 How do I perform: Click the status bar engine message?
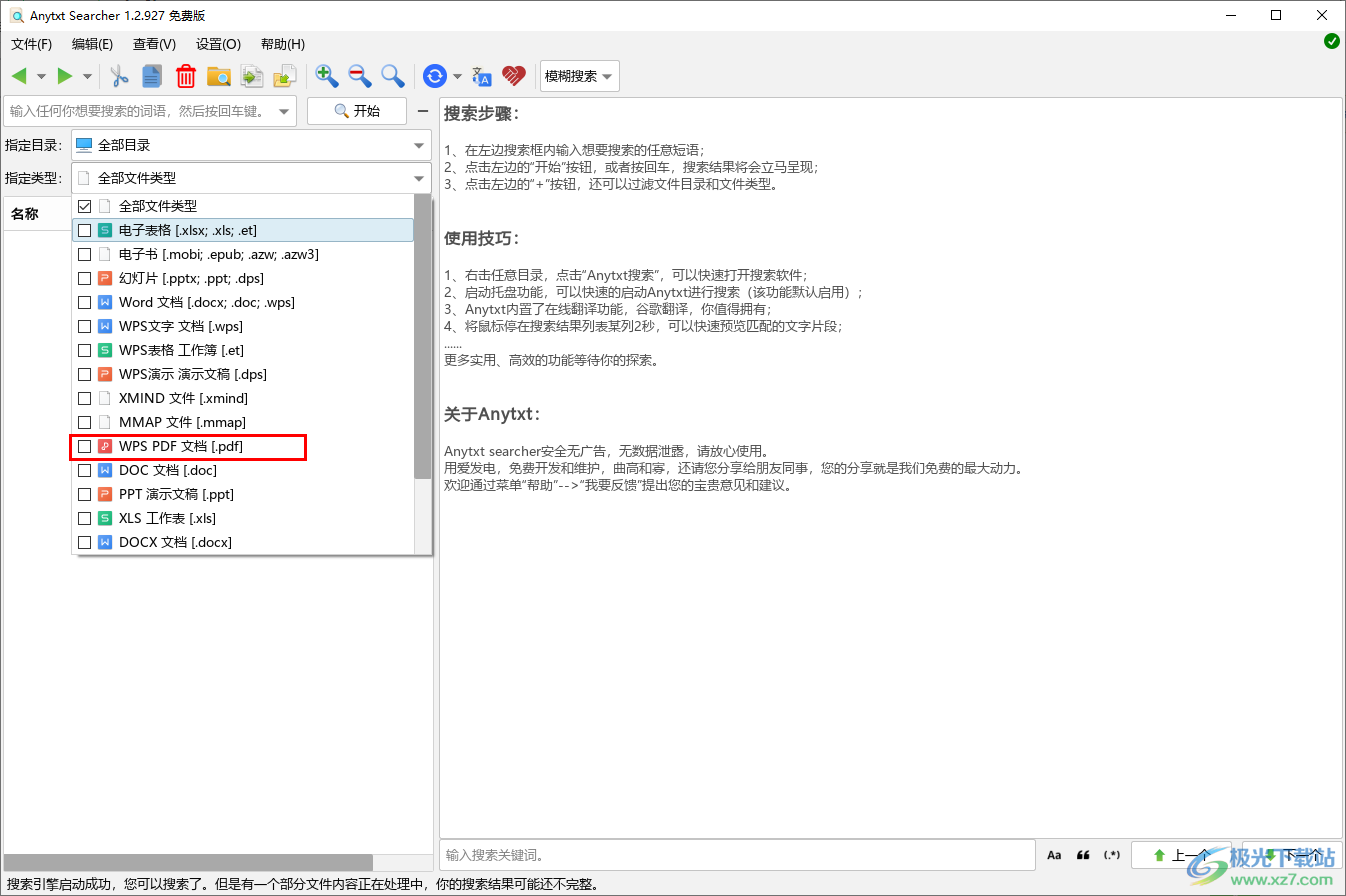point(302,885)
